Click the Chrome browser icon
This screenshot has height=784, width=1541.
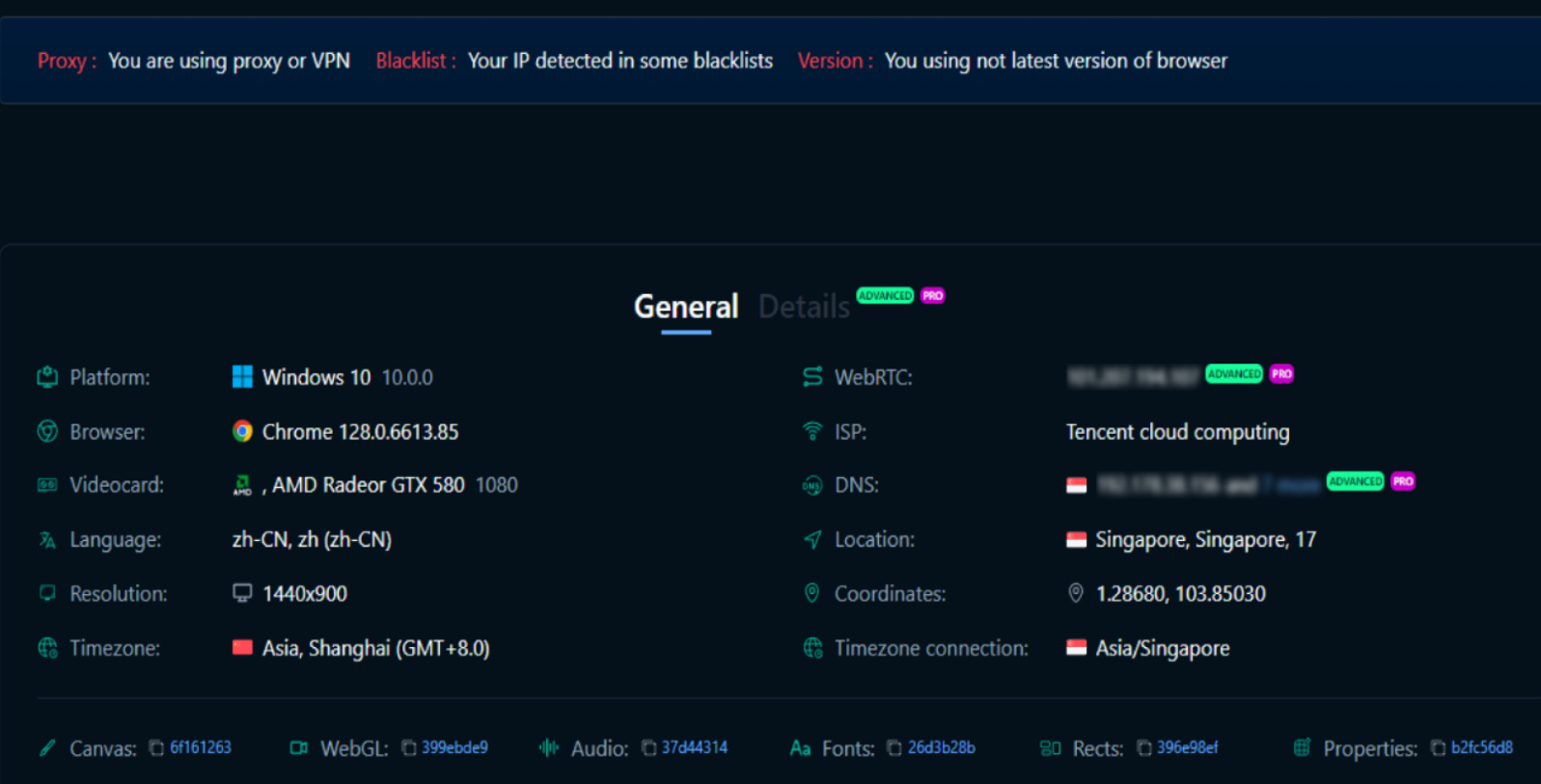pyautogui.click(x=242, y=431)
